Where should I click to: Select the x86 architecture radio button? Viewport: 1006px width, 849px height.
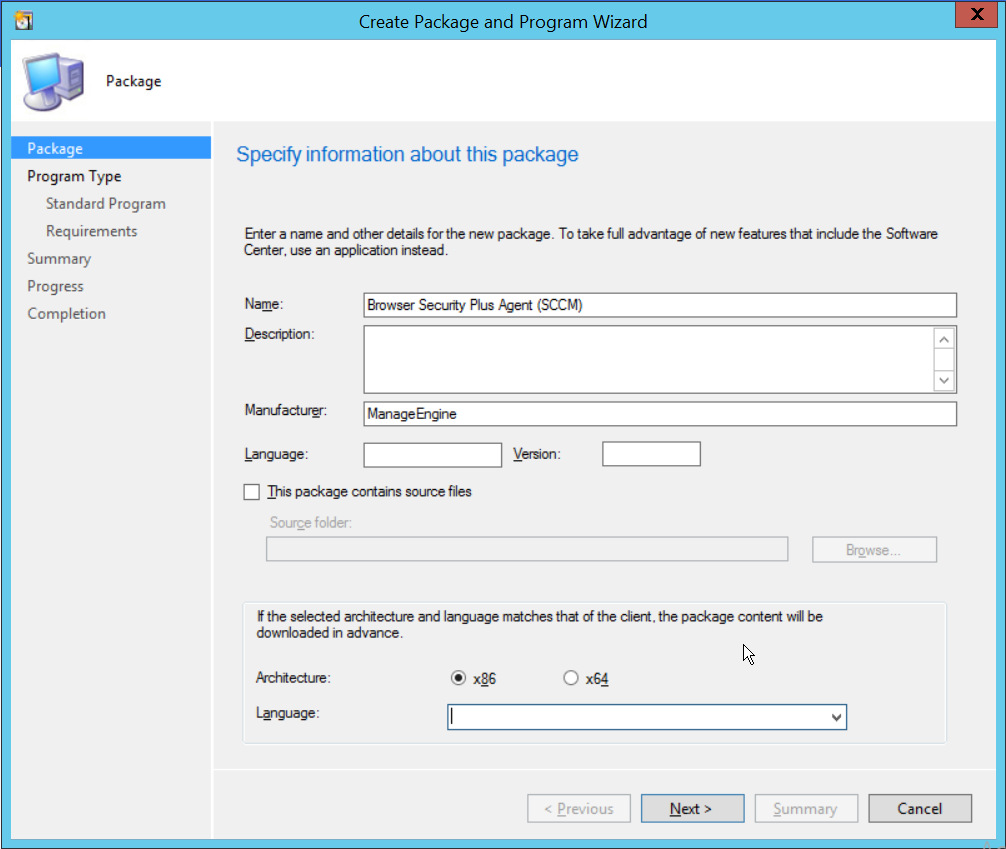pyautogui.click(x=458, y=678)
